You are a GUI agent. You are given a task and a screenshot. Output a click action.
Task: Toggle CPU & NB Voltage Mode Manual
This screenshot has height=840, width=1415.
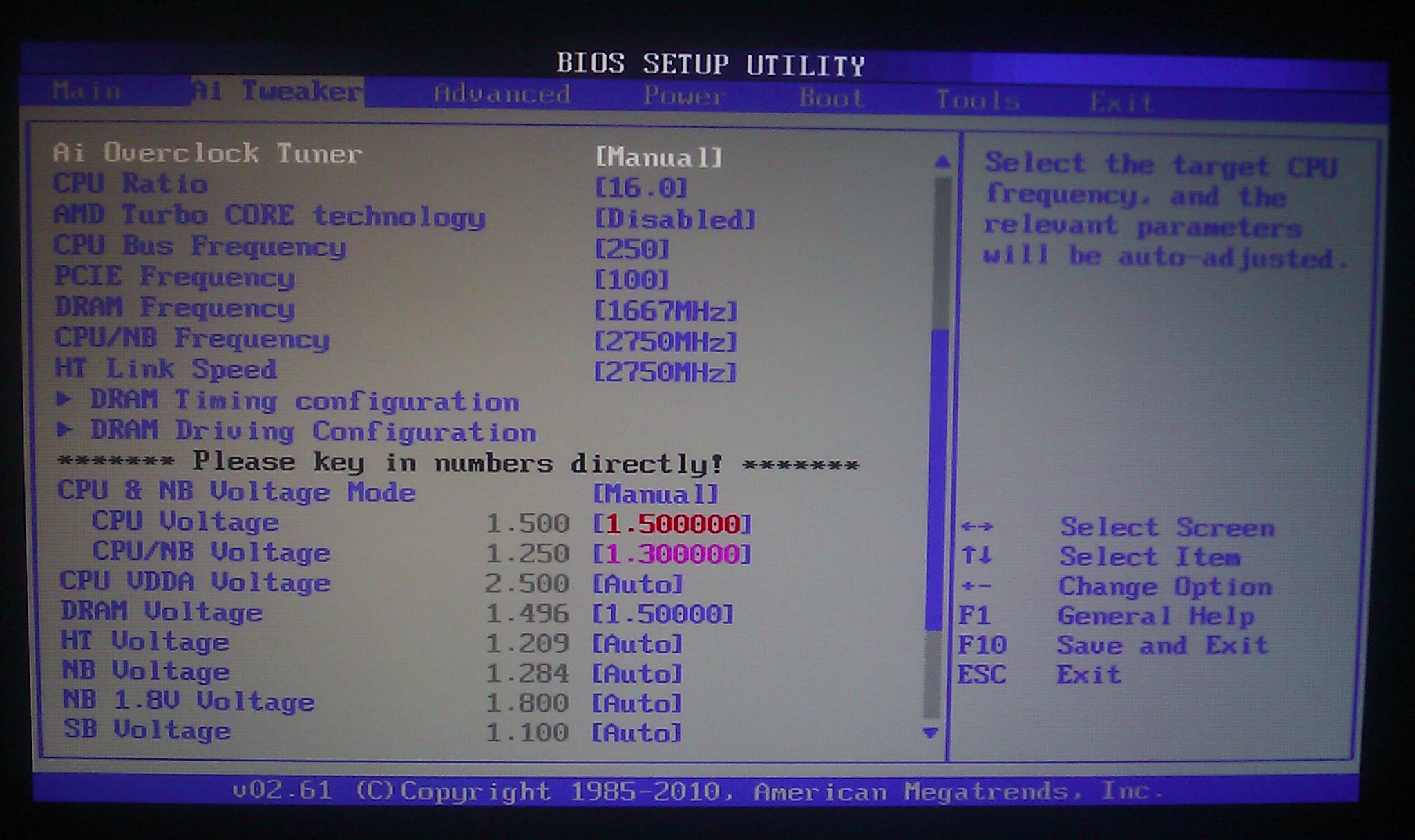656,494
